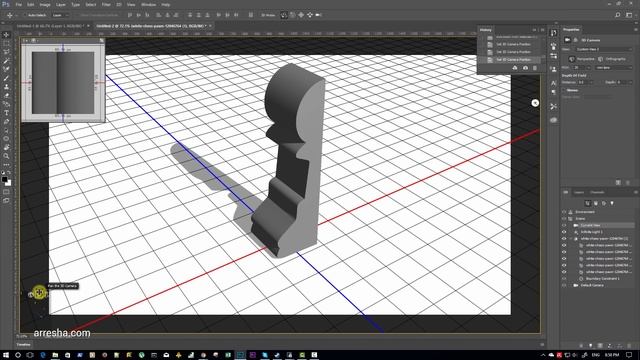Viewport: 640px width, 360px height.
Task: Open the Timeline panel tab
Action: (23, 344)
